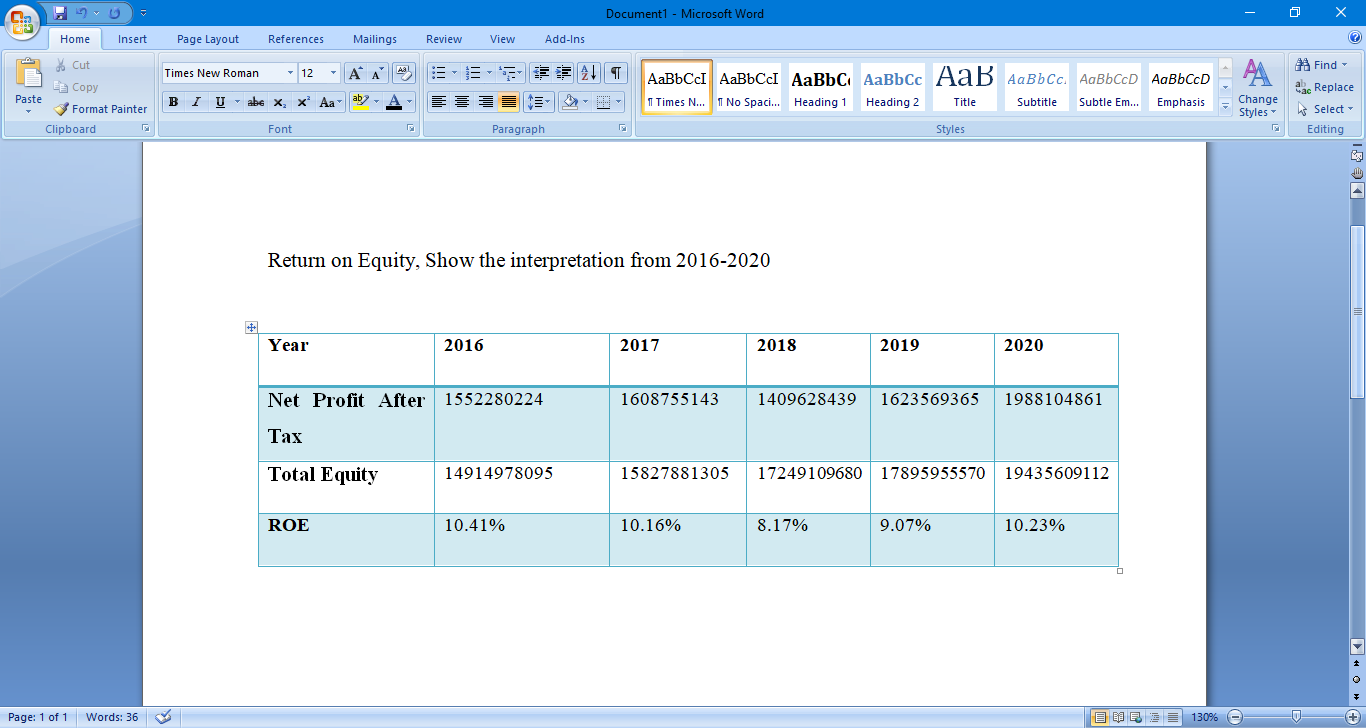
Task: Redo the last action
Action: point(114,13)
